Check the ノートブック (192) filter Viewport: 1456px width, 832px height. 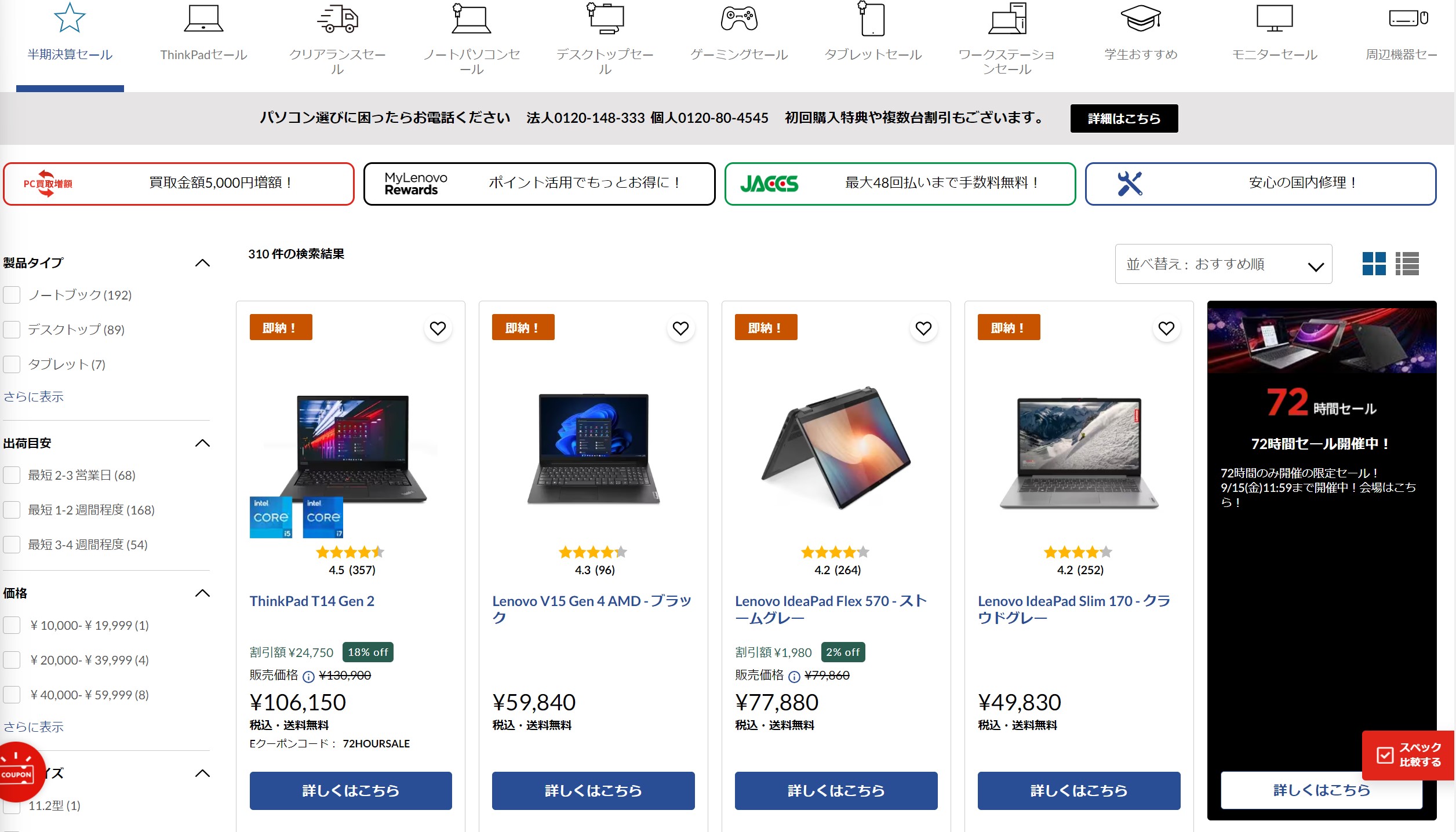pos(12,295)
